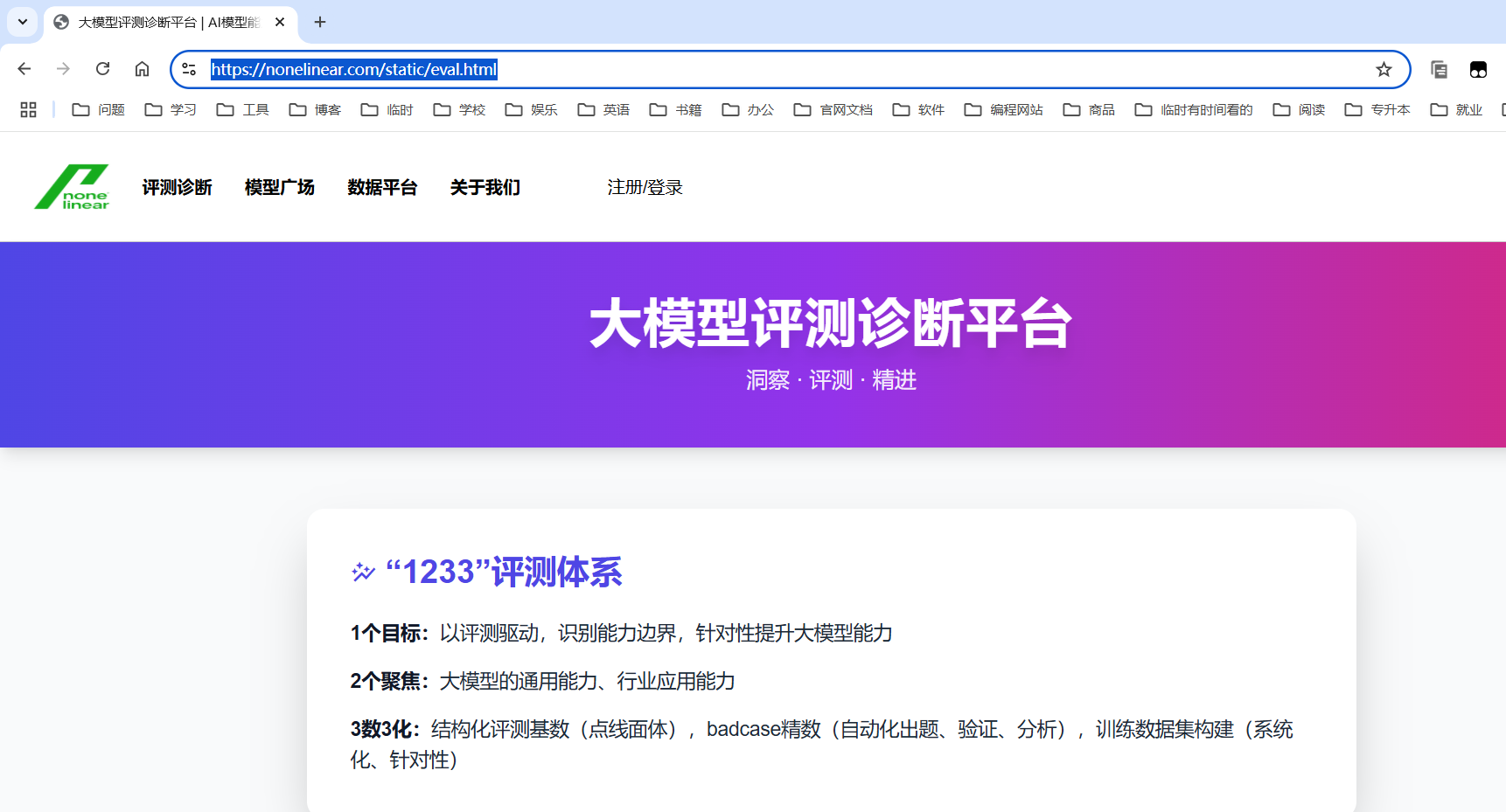
Task: Click the 2个聚焦 line of text
Action: coord(542,681)
